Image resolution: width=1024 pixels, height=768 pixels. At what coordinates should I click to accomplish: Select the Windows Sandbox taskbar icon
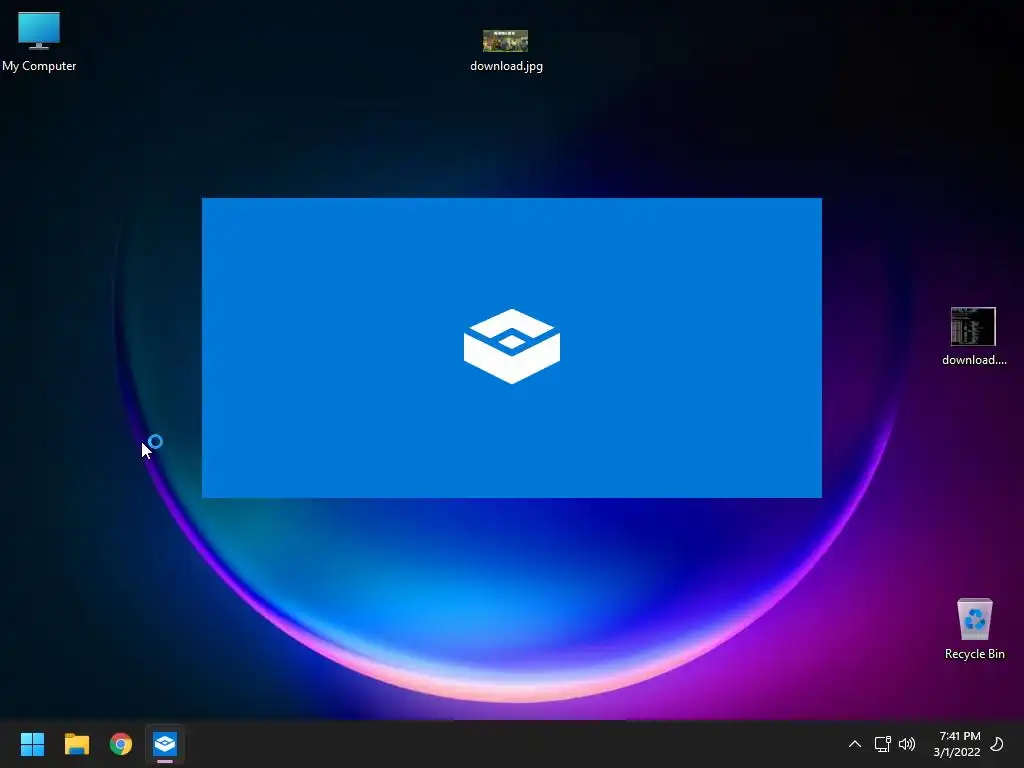click(165, 744)
